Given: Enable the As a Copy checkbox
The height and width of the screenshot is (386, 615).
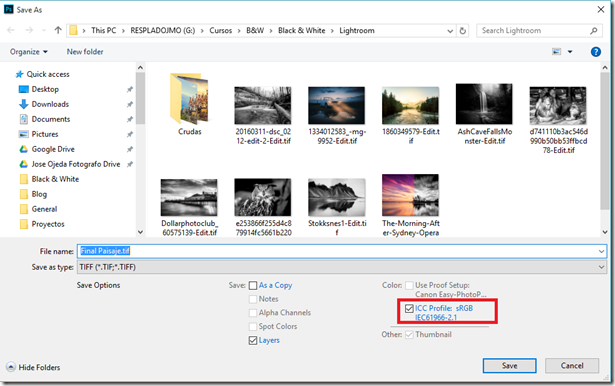Looking at the screenshot, I should pos(253,286).
